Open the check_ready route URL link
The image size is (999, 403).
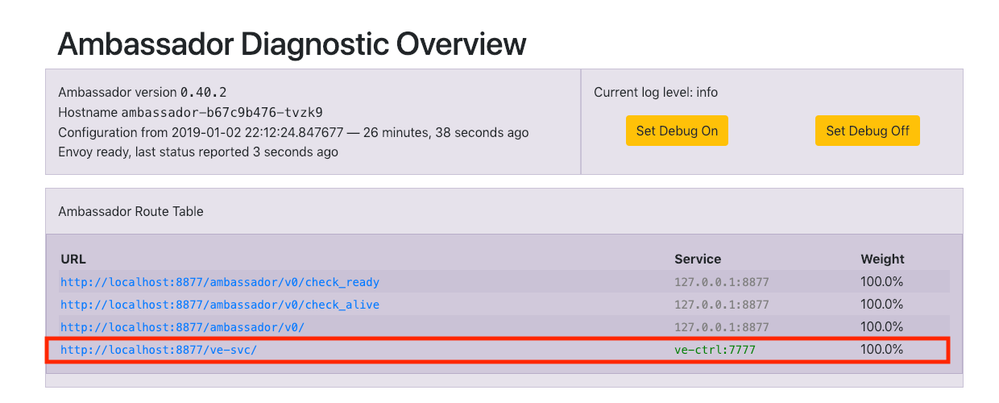[220, 282]
